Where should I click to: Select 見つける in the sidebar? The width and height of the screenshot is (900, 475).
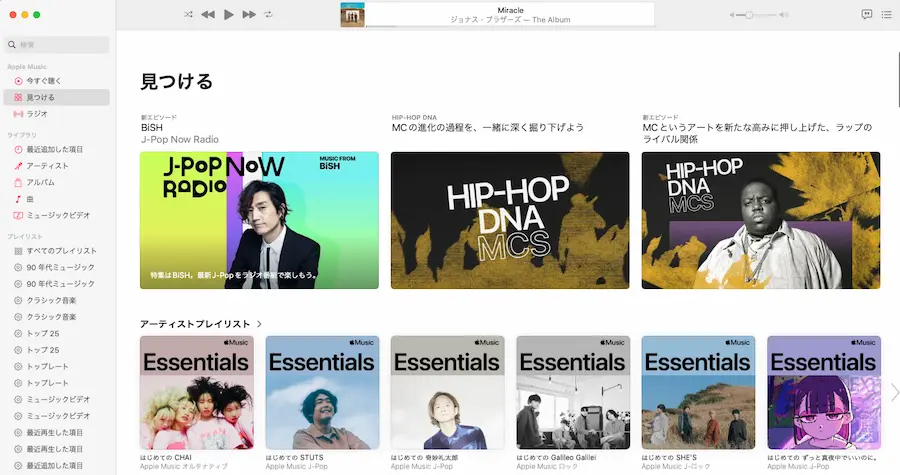pyautogui.click(x=56, y=98)
